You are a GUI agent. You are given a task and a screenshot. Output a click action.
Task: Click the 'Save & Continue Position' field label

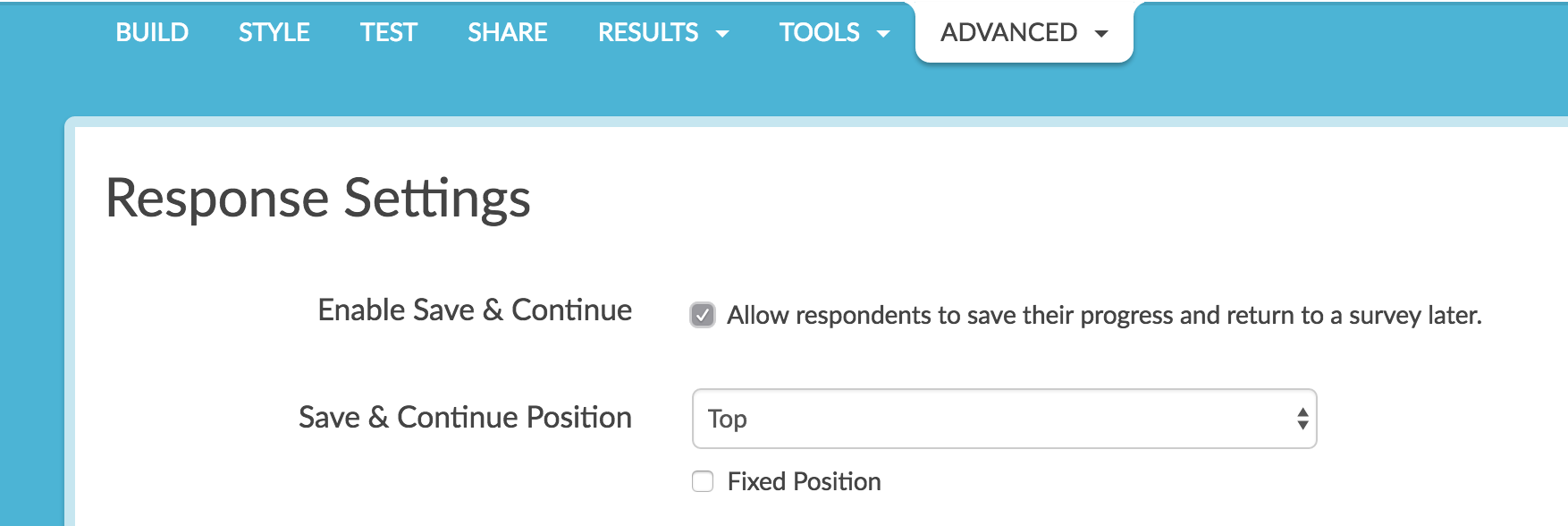[465, 417]
